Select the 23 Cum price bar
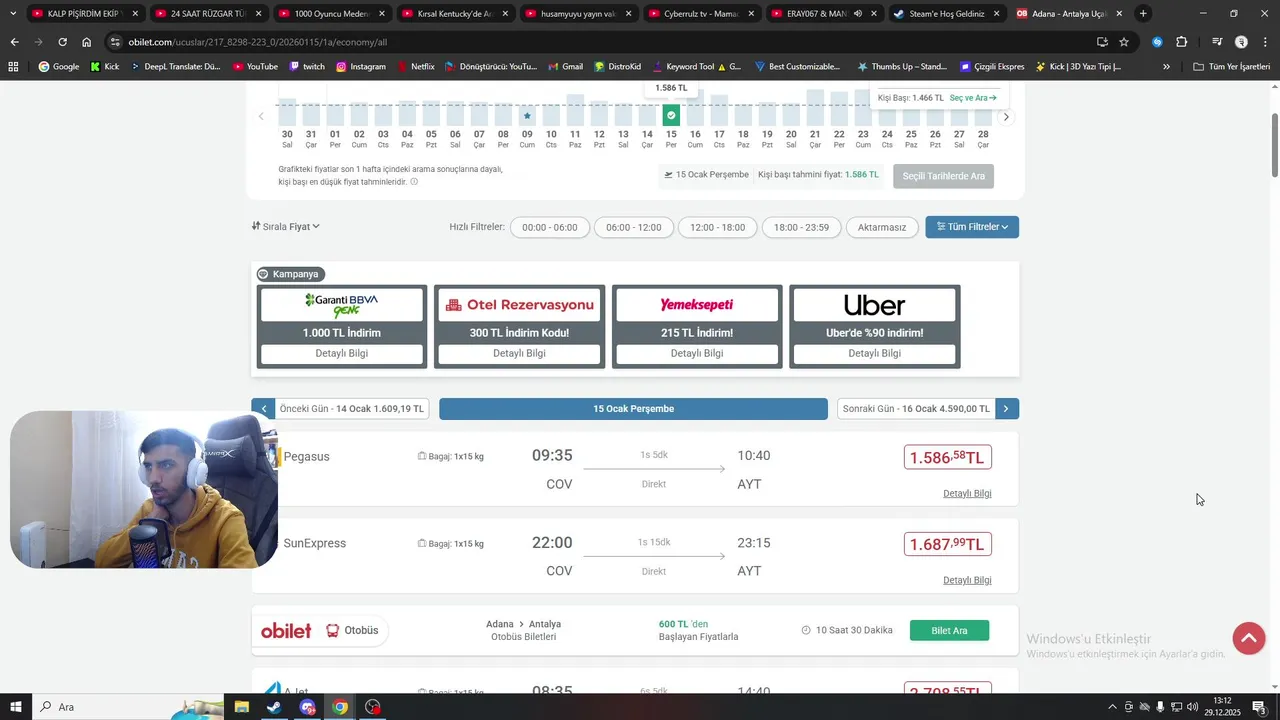This screenshot has width=1280, height=720. point(863,108)
